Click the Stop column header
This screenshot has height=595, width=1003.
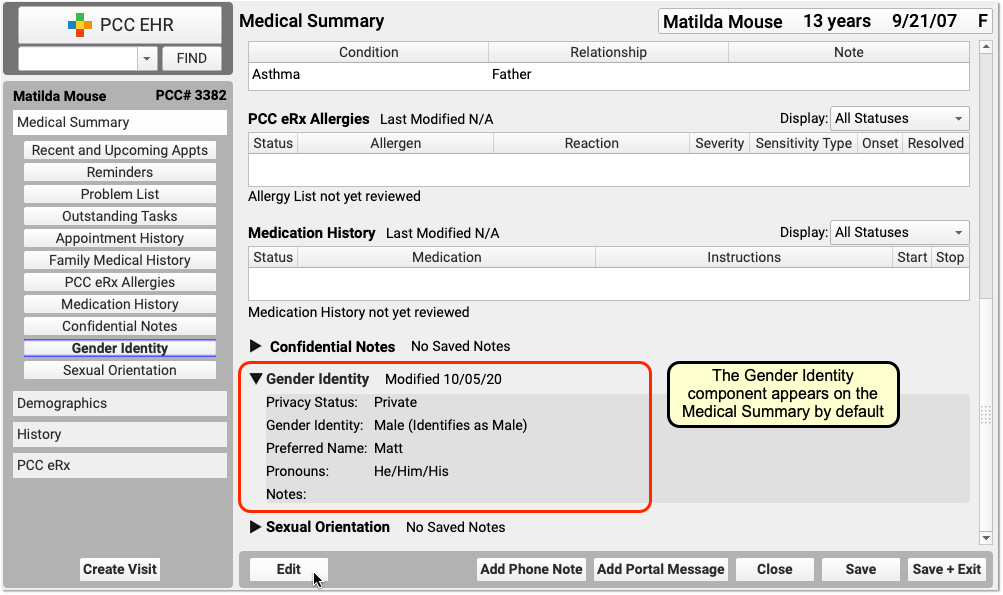(950, 257)
